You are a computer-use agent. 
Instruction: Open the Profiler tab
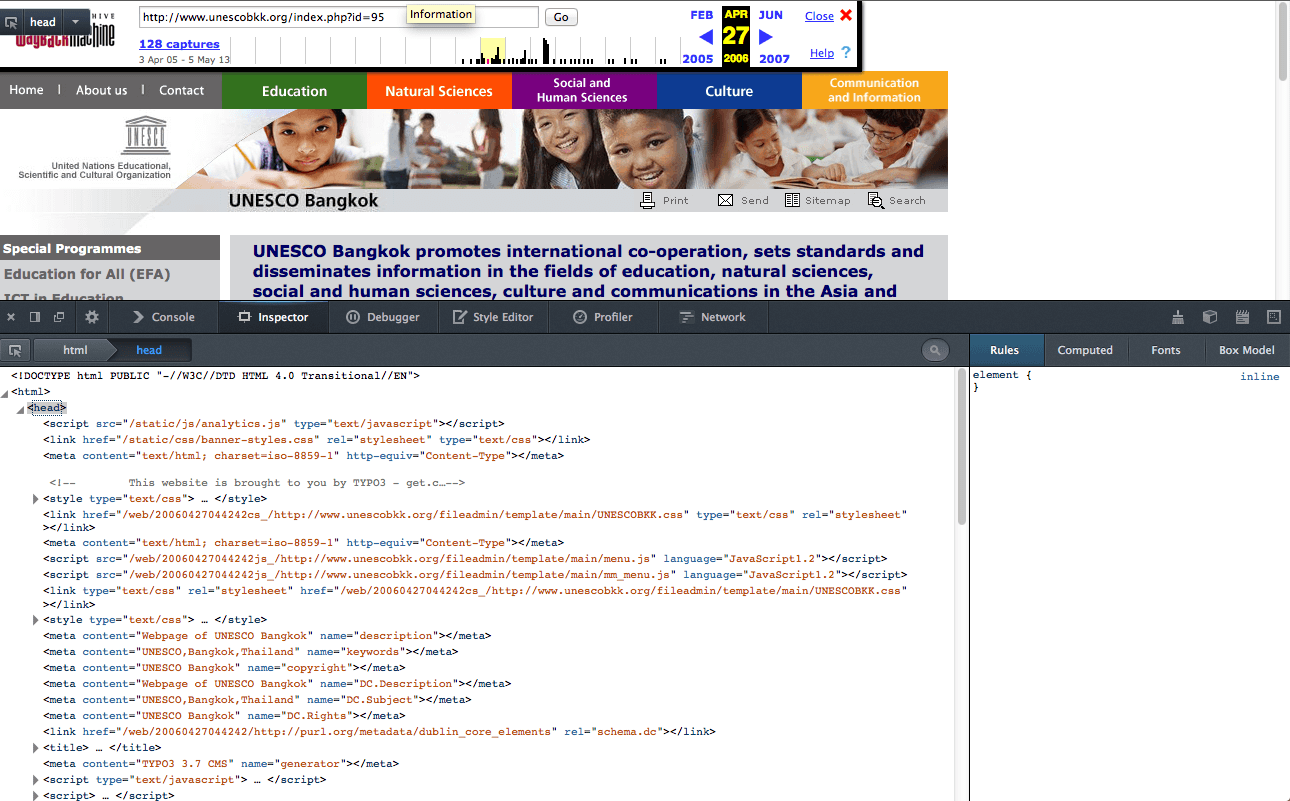(603, 317)
